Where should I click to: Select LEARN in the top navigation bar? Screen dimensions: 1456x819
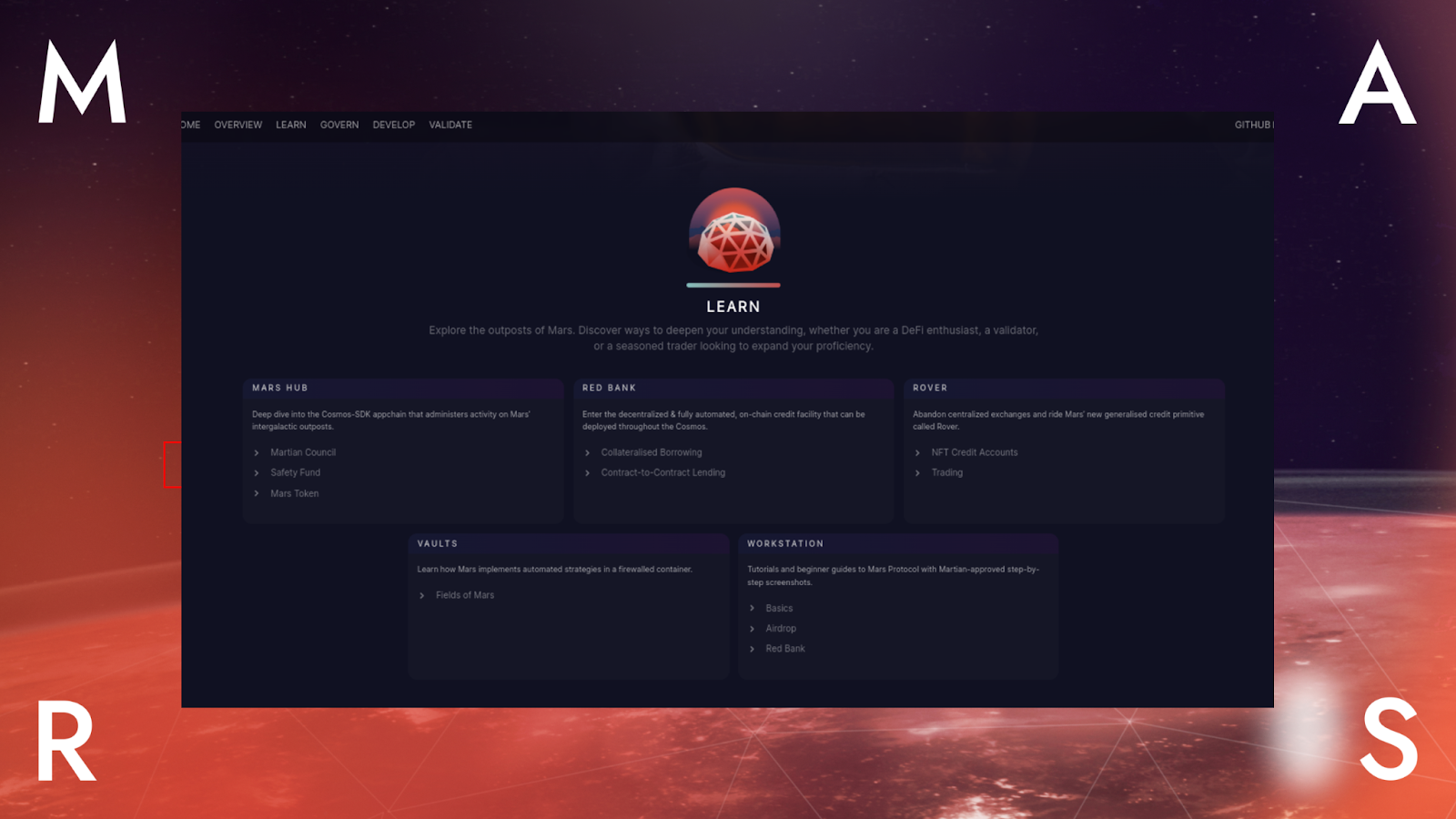[291, 125]
